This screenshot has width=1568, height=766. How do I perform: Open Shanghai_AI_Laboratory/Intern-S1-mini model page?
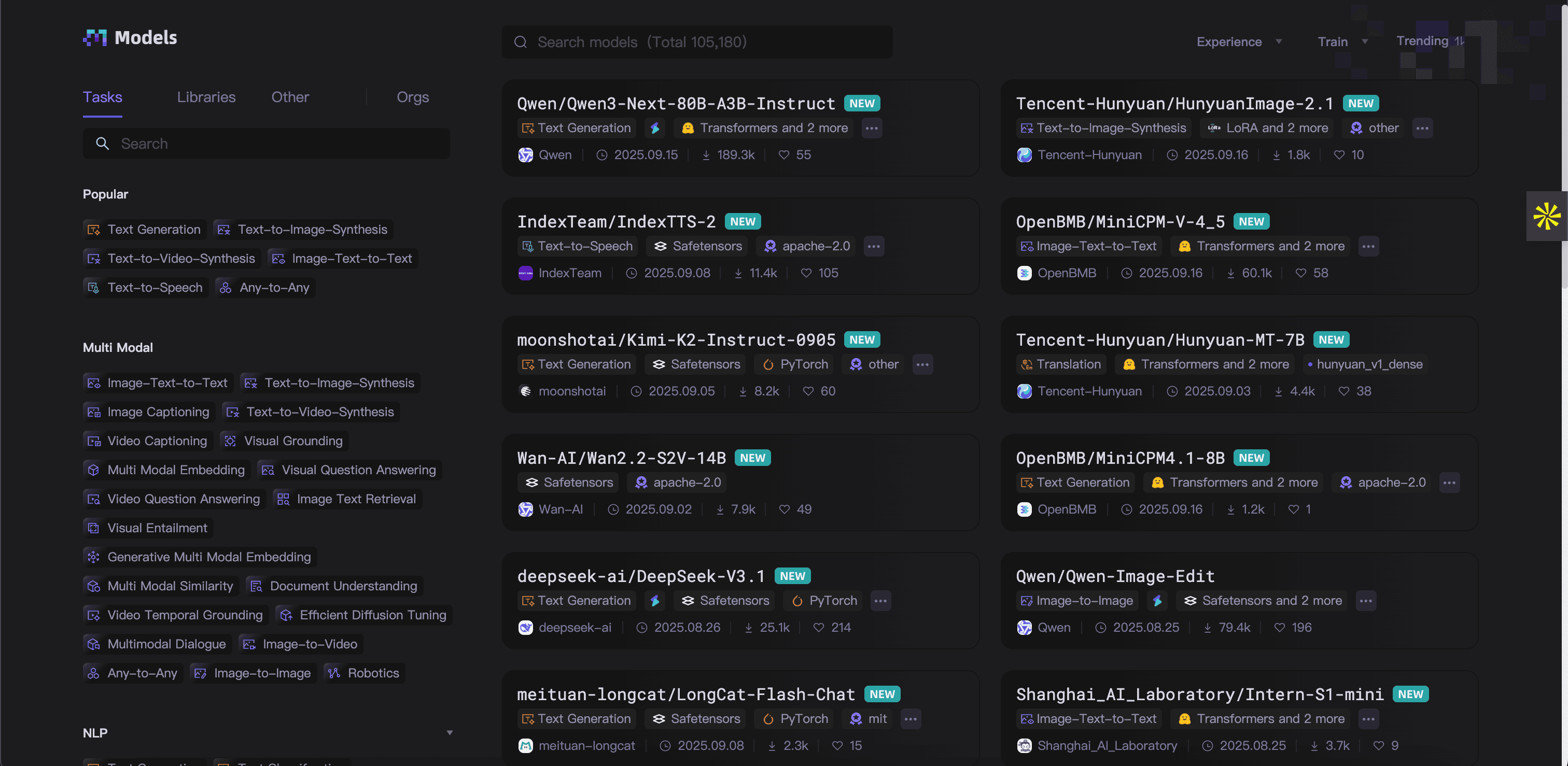1200,694
